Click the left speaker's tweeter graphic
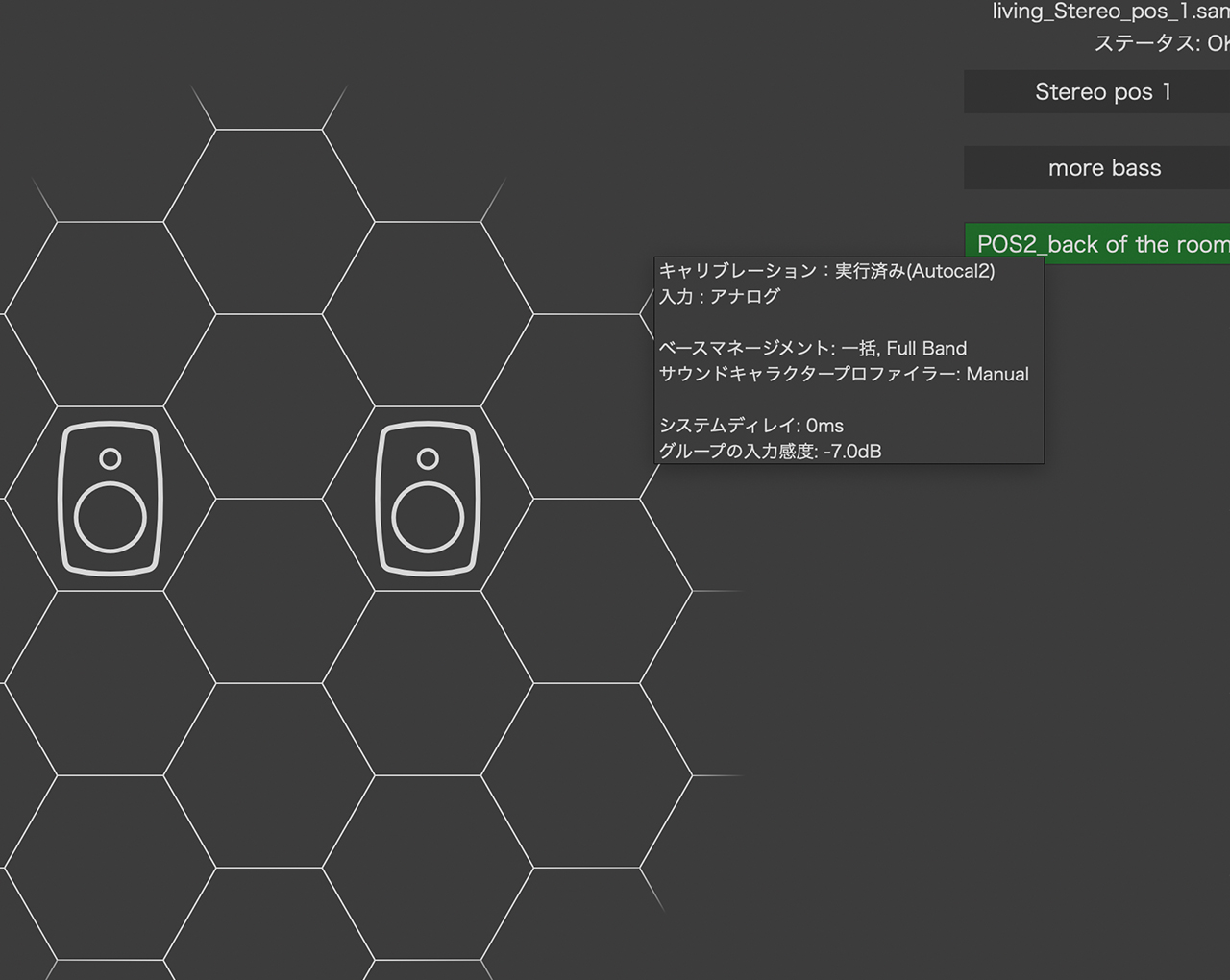1230x980 pixels. pos(110,458)
